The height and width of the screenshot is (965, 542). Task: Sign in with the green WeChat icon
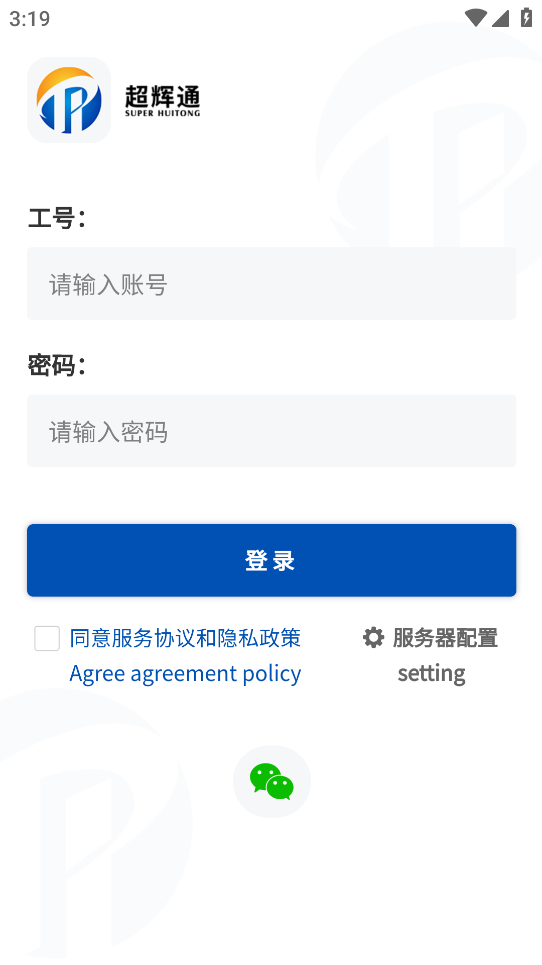coord(271,781)
